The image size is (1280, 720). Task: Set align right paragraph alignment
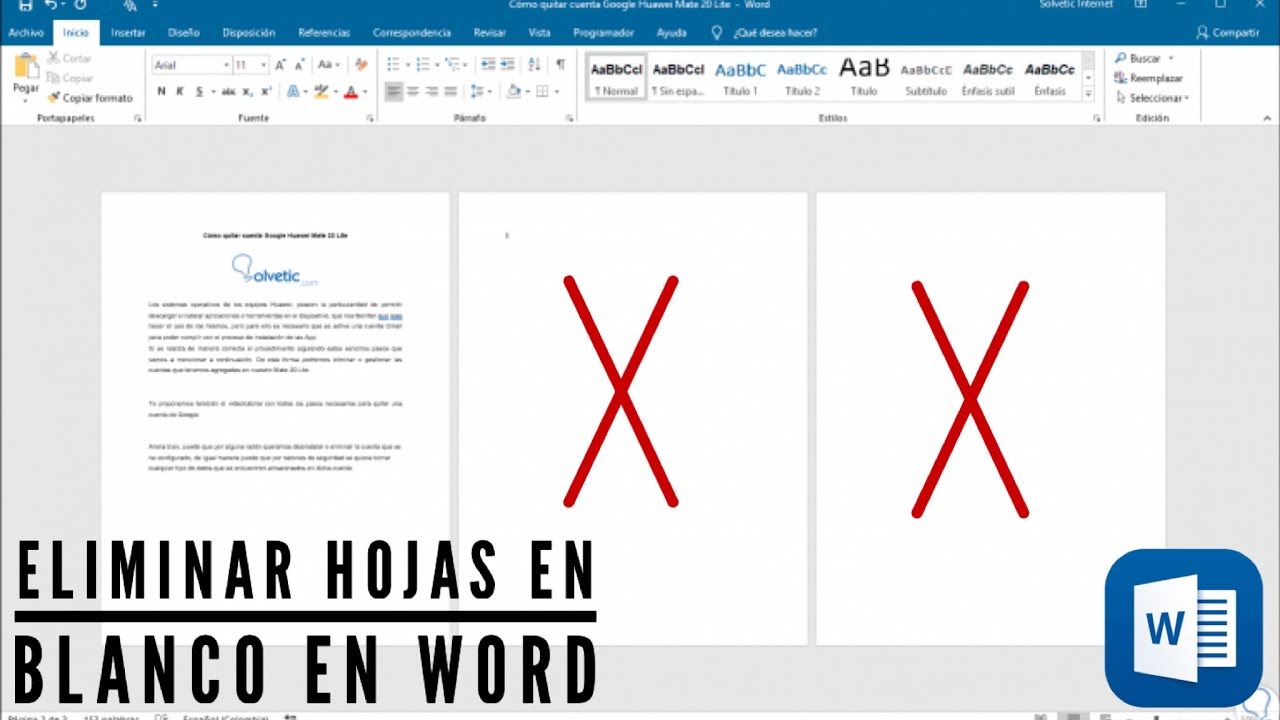[432, 91]
